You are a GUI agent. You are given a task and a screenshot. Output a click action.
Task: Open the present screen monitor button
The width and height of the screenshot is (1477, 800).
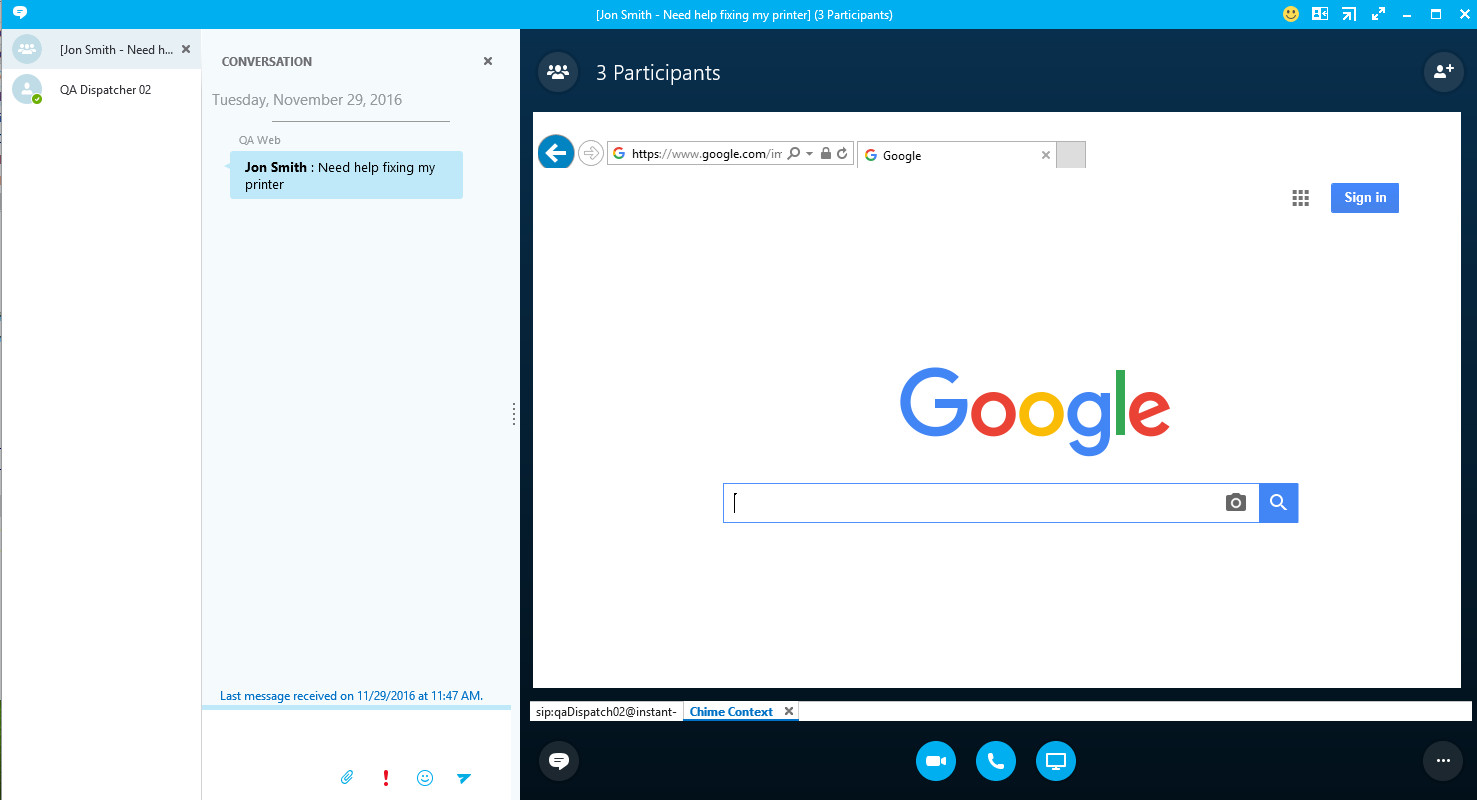click(x=1056, y=761)
